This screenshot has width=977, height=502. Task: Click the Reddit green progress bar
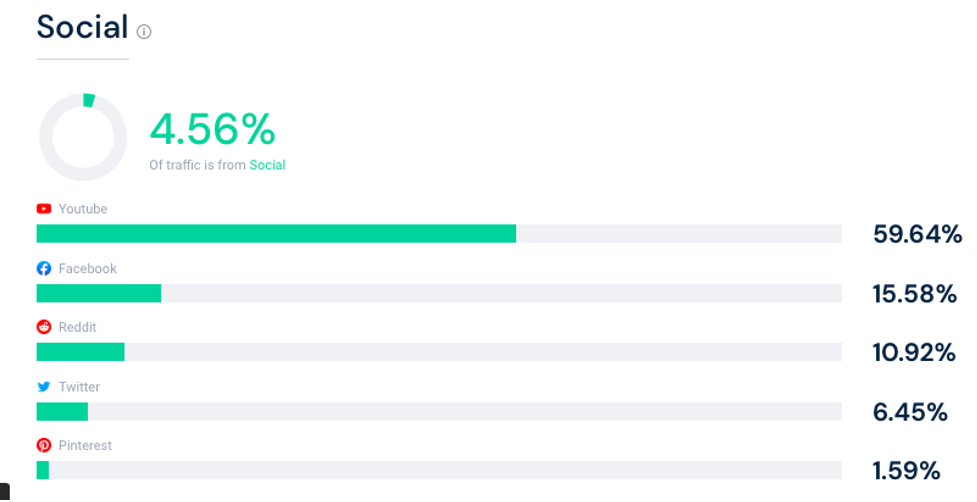click(x=80, y=352)
